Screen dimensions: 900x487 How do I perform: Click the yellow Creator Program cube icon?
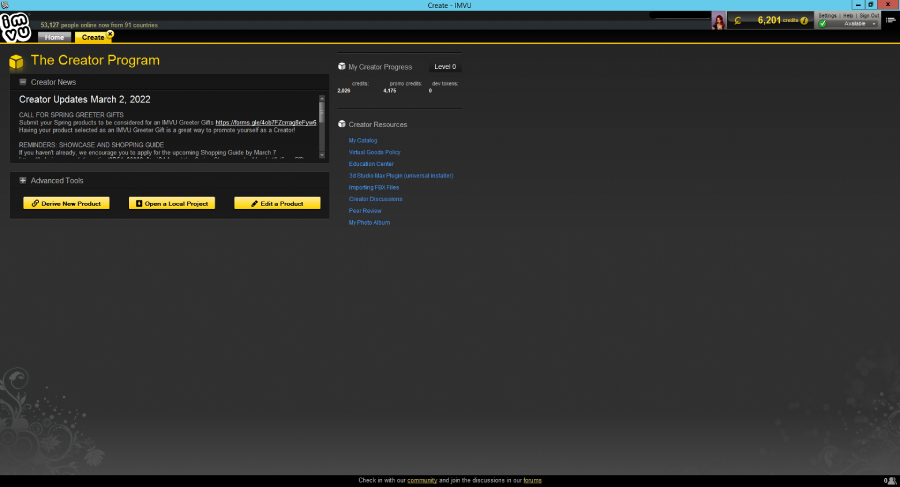click(16, 61)
